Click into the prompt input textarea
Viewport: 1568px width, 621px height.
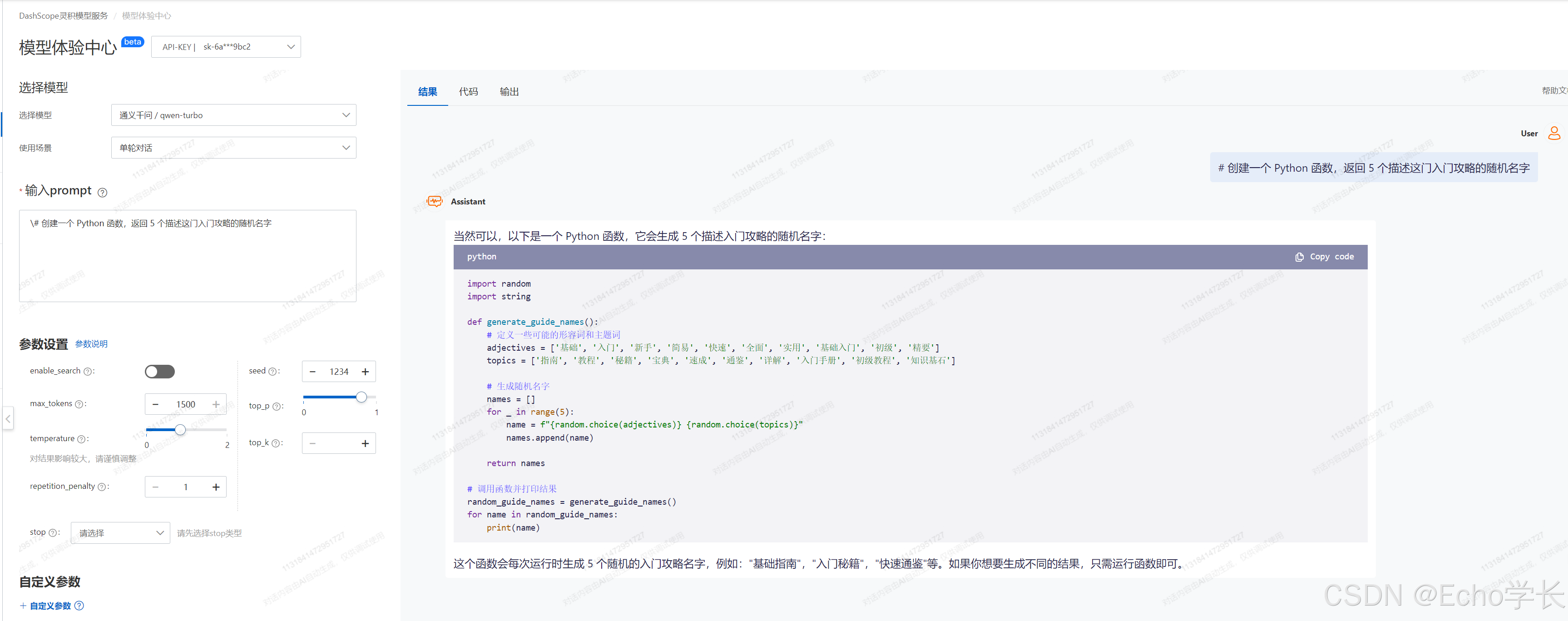[x=188, y=256]
